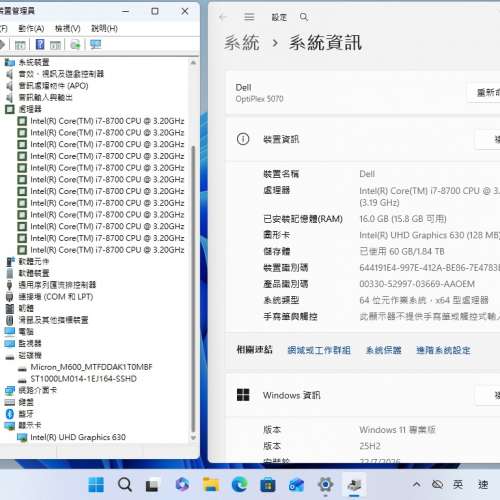Screen dimensions: 500x500
Task: Open the 網域或工作群組 link
Action: 319,350
